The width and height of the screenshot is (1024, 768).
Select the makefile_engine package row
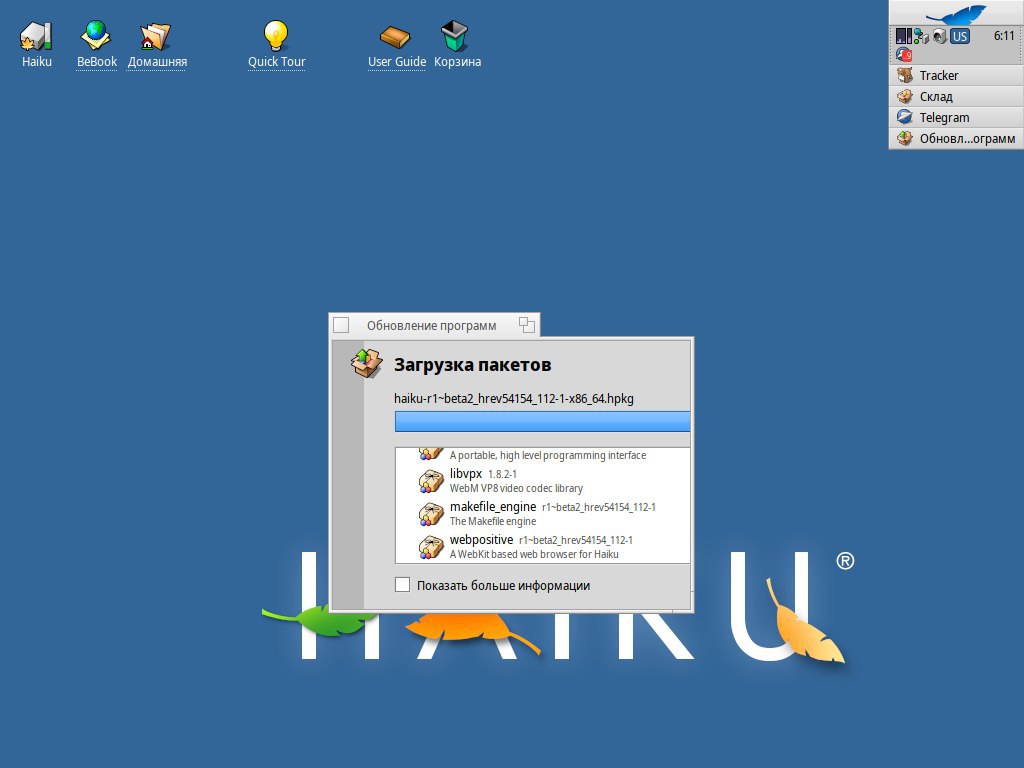tap(542, 514)
